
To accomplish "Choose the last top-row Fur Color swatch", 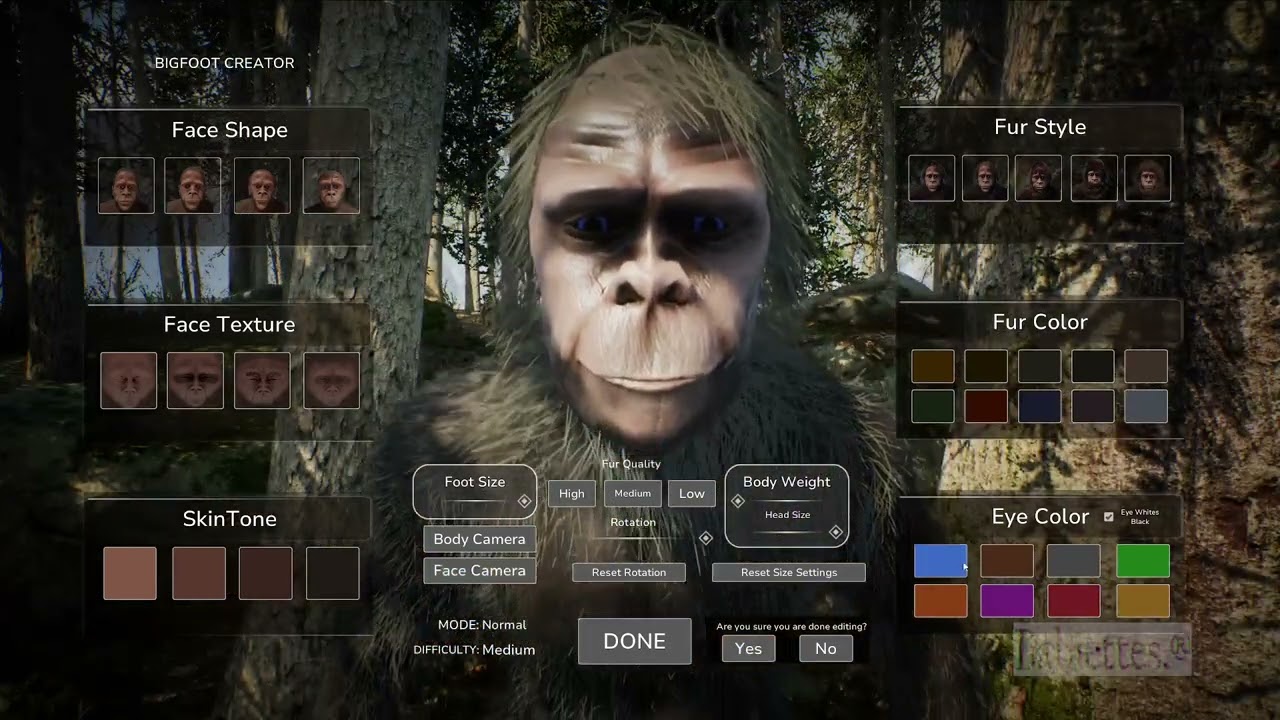I will tap(1146, 366).
